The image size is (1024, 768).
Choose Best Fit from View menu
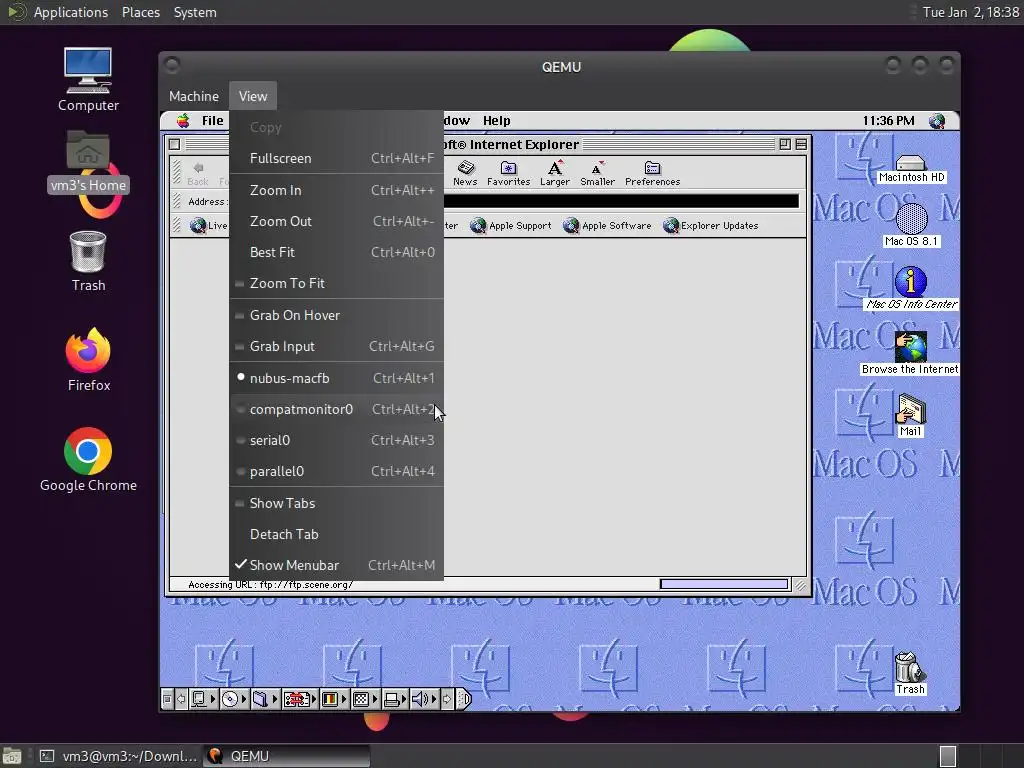pyautogui.click(x=336, y=252)
